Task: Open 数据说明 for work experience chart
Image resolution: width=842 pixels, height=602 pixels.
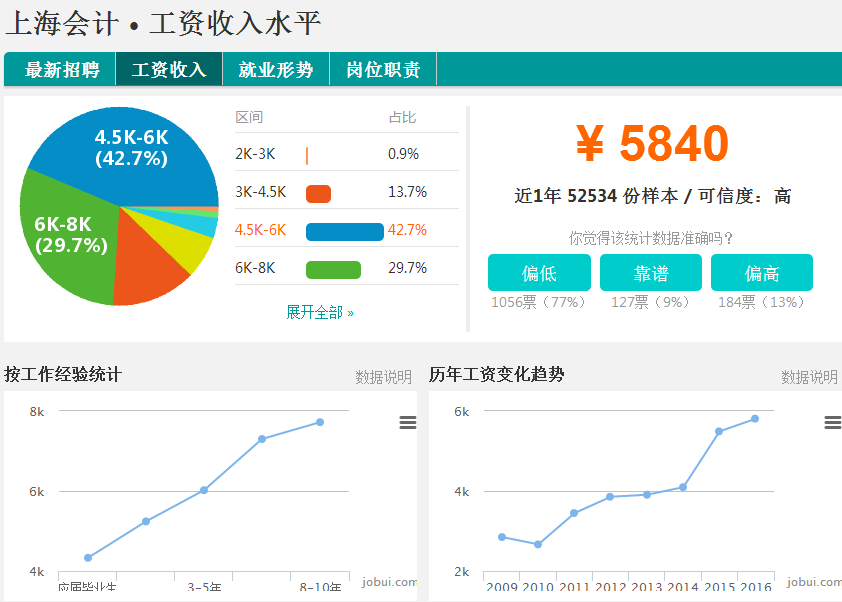Action: (383, 377)
